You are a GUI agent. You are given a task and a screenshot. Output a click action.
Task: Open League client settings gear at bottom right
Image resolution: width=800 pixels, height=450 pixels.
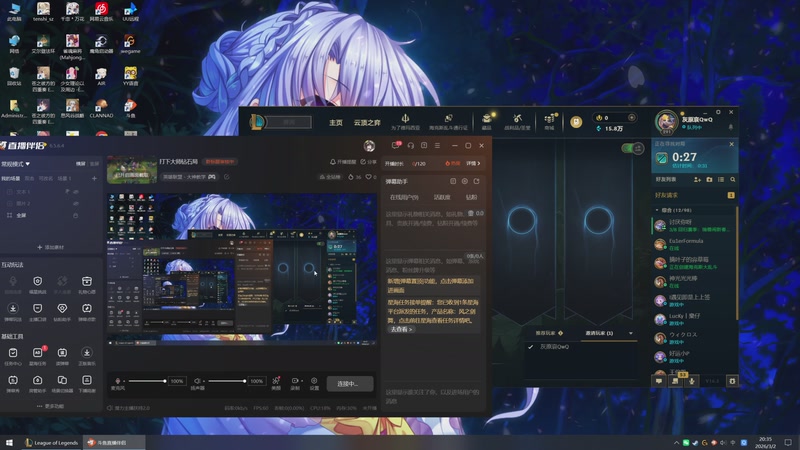[x=732, y=381]
